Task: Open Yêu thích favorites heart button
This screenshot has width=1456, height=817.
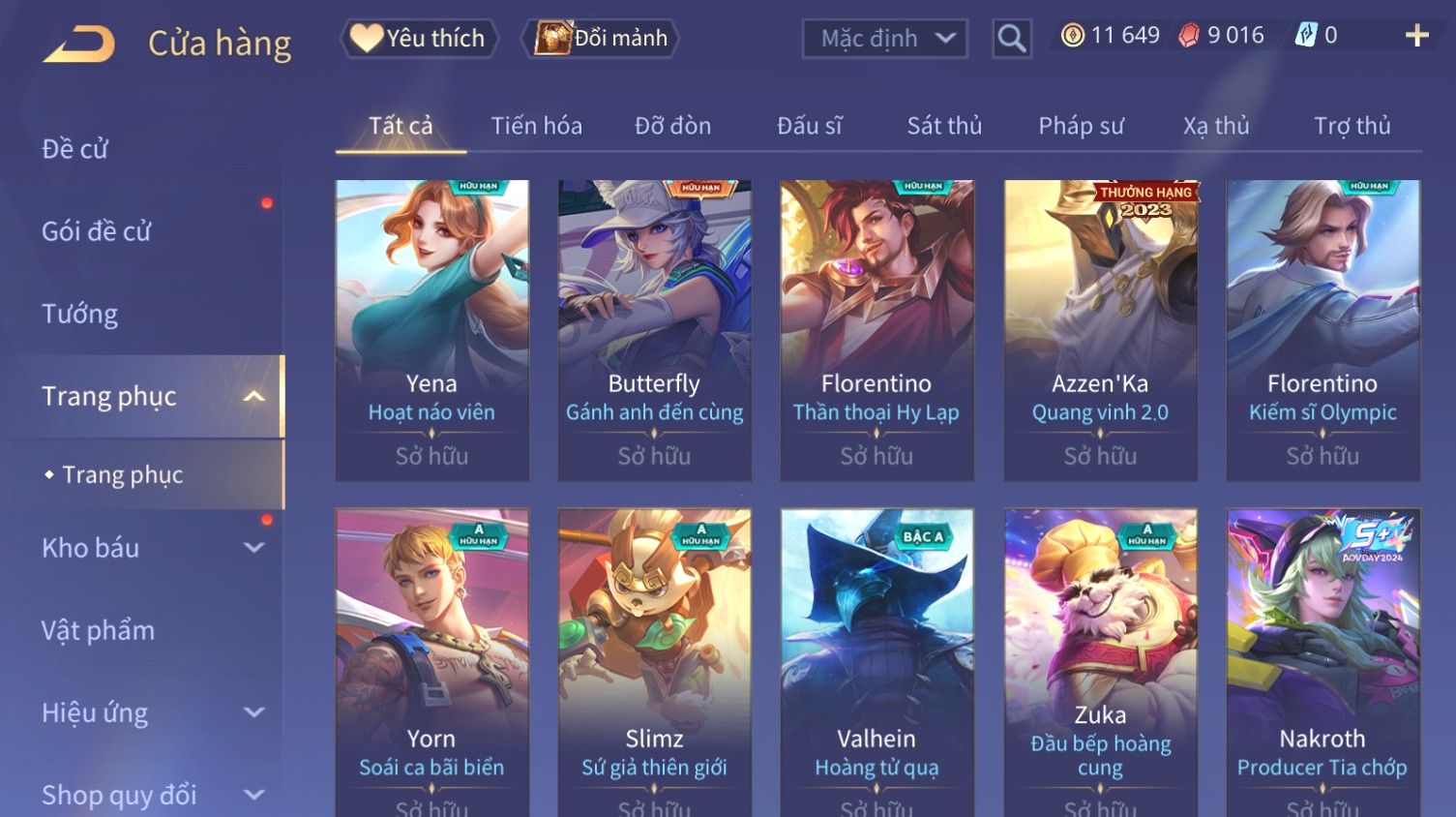Action: pos(419,39)
